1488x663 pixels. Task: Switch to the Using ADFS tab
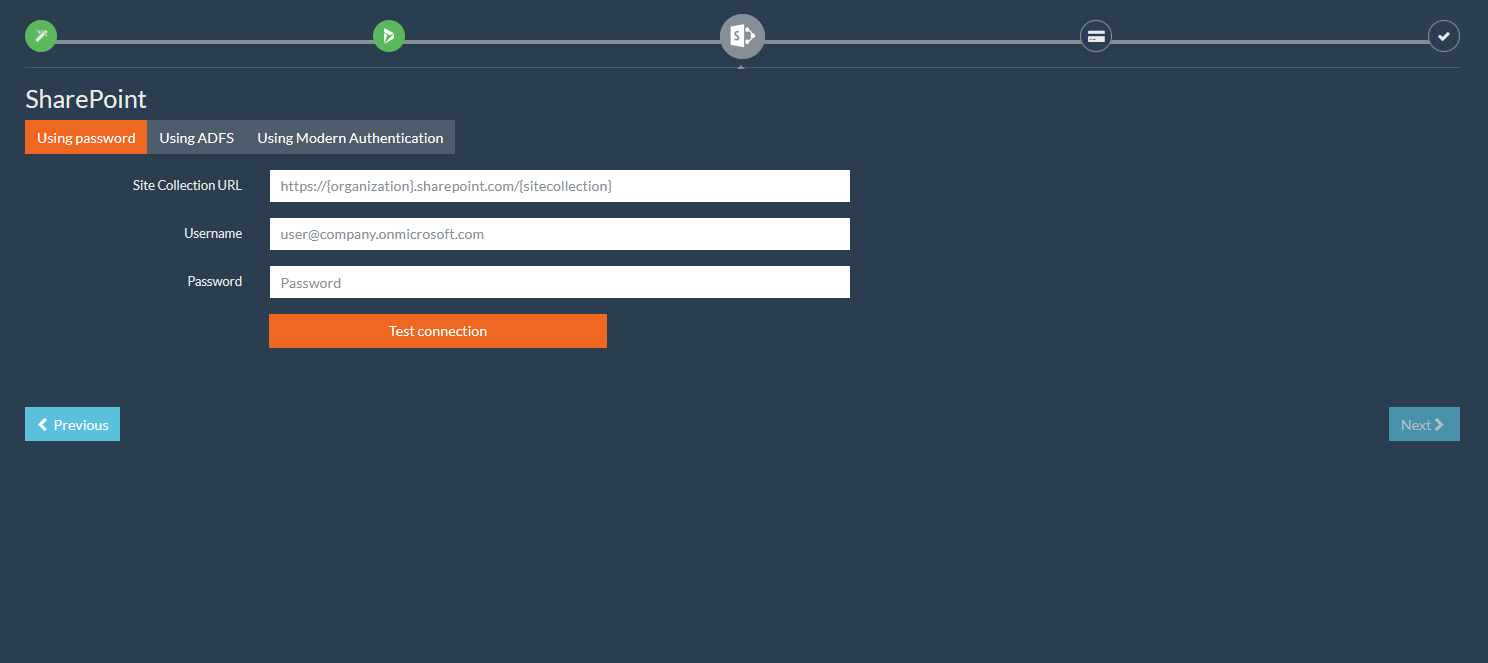pyautogui.click(x=196, y=138)
